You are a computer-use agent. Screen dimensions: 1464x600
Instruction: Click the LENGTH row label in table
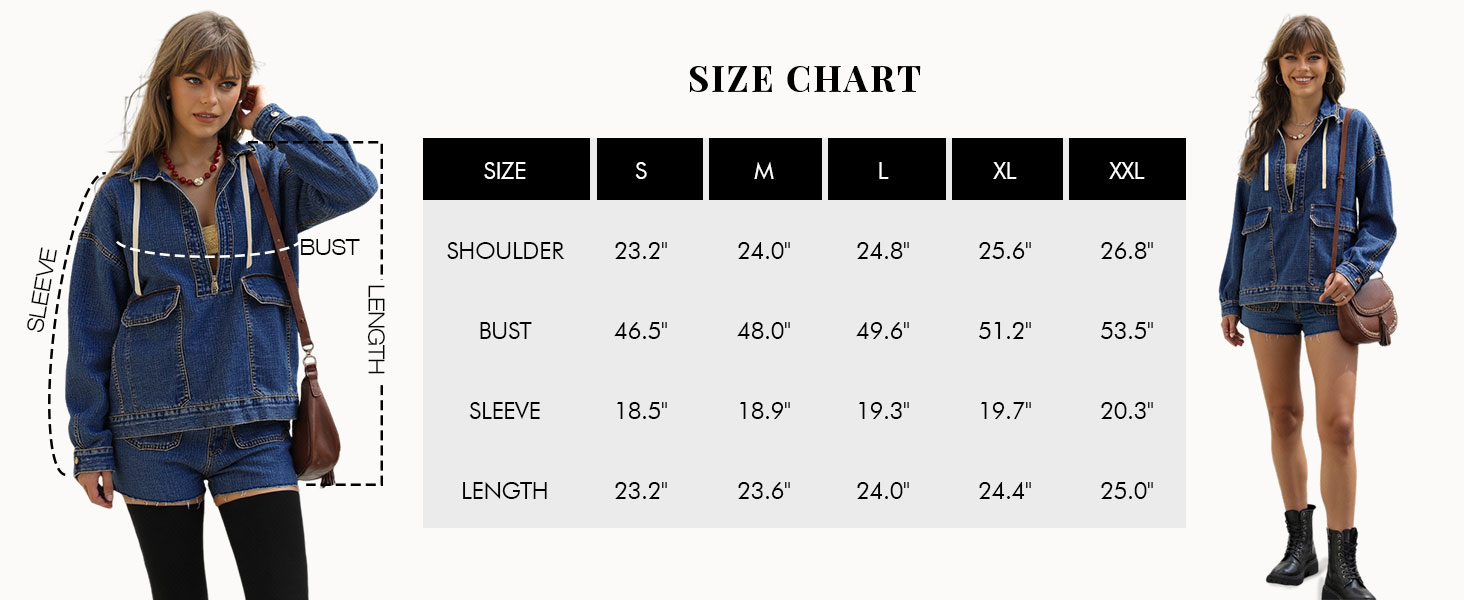(x=505, y=491)
